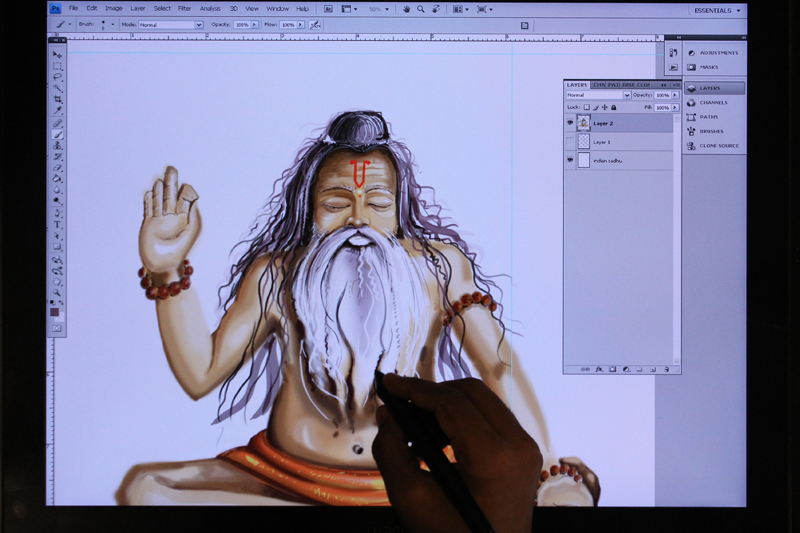Open the Clone Source panel
The image size is (800, 533).
pyautogui.click(x=717, y=146)
